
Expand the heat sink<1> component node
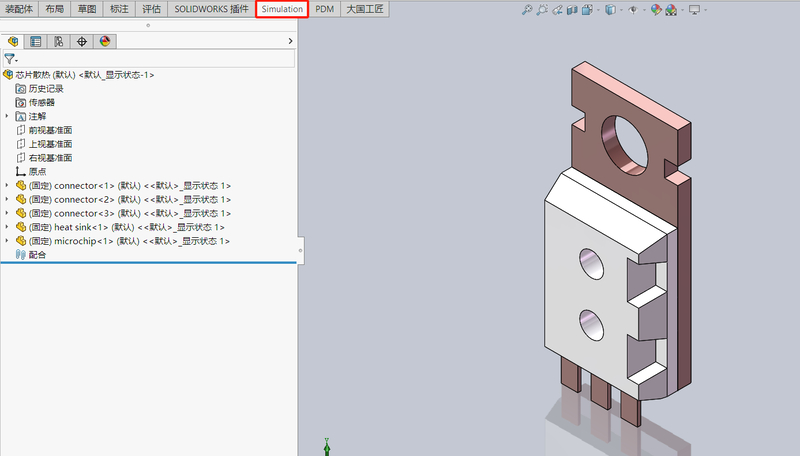click(x=8, y=227)
